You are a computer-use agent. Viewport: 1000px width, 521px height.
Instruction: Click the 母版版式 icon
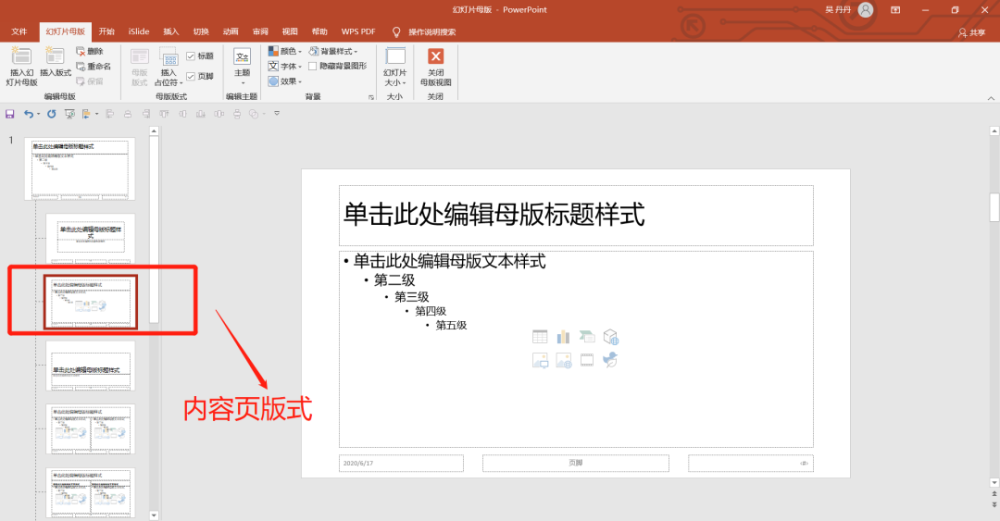pos(140,66)
